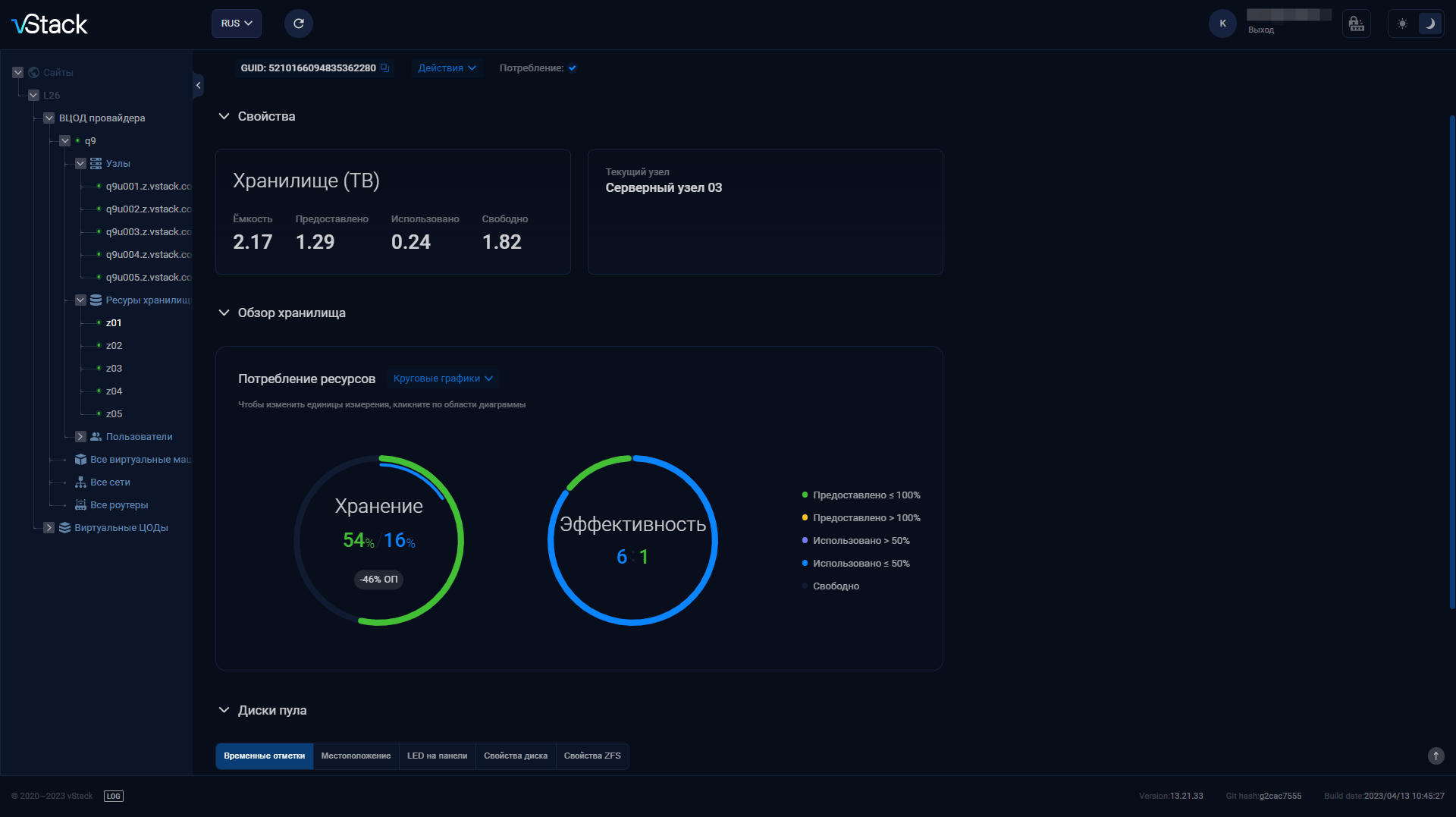Click the Все виртуальные машины cube icon
Screen dimensions: 1456x817
(x=81, y=459)
